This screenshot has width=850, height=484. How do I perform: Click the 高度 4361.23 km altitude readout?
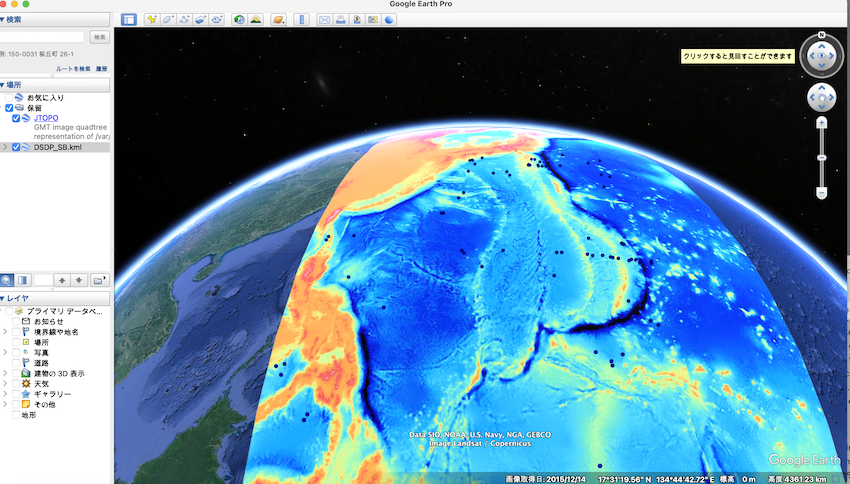click(797, 480)
